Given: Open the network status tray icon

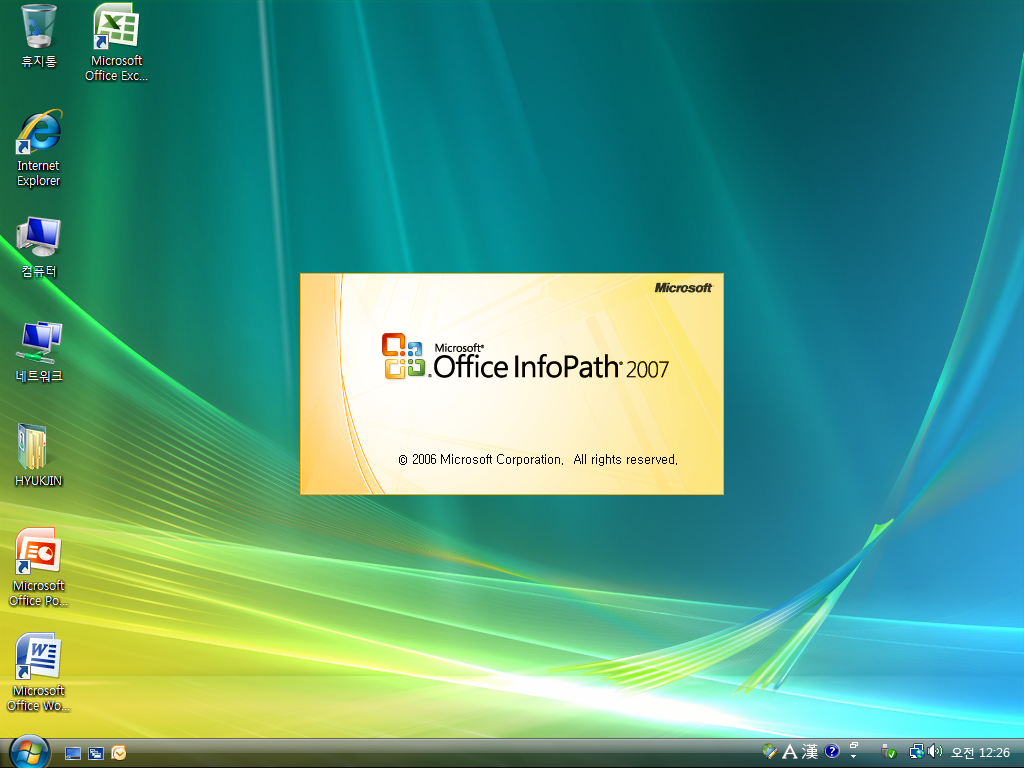Looking at the screenshot, I should pyautogui.click(x=916, y=752).
